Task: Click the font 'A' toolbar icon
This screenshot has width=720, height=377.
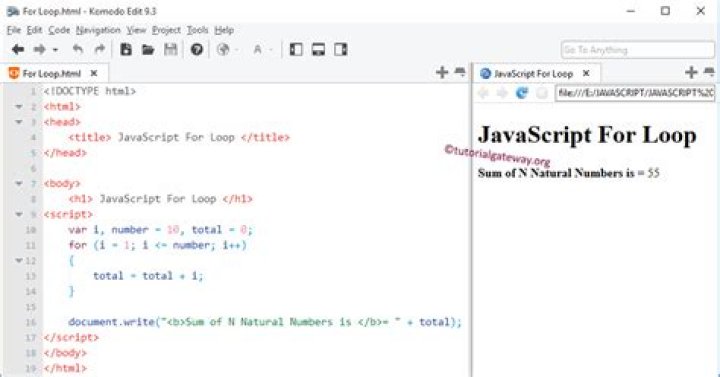Action: point(258,49)
